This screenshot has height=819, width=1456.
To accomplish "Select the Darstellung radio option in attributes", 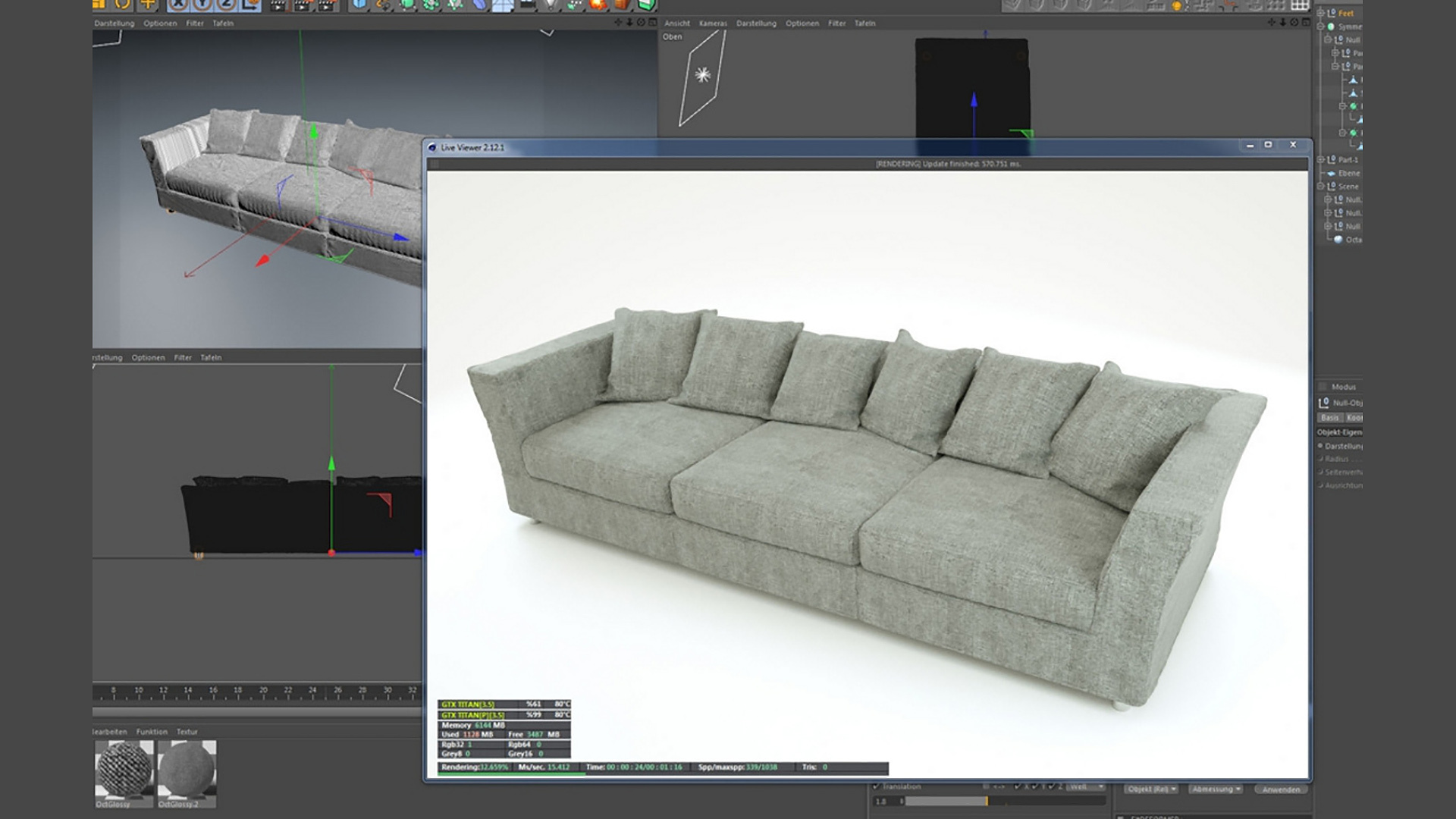I will pyautogui.click(x=1320, y=446).
